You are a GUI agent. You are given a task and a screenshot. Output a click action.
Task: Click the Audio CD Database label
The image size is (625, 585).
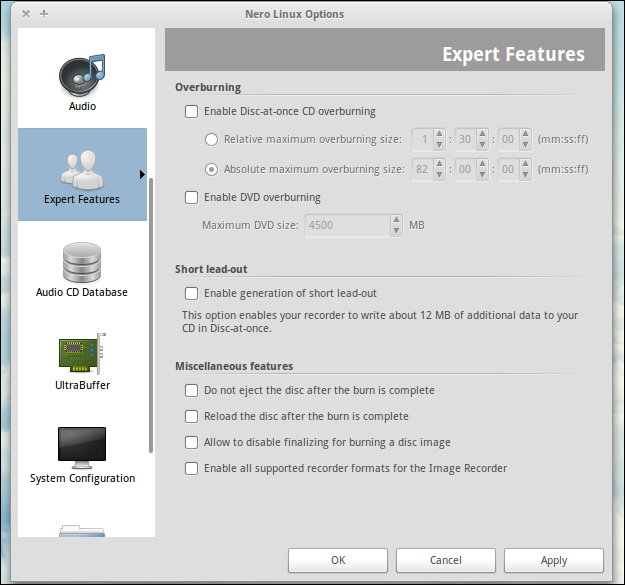tap(82, 292)
